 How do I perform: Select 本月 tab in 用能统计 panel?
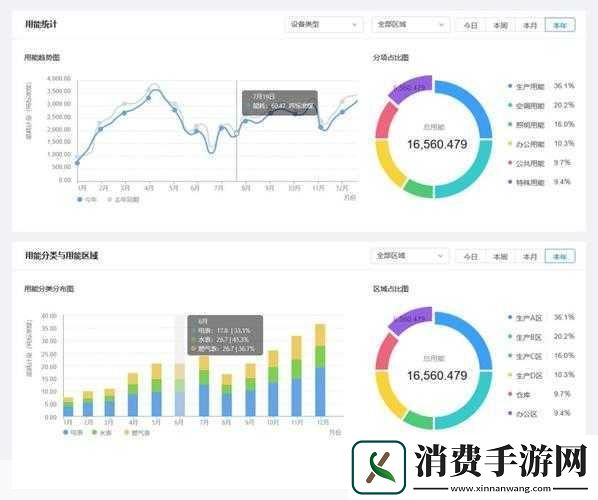click(x=530, y=26)
